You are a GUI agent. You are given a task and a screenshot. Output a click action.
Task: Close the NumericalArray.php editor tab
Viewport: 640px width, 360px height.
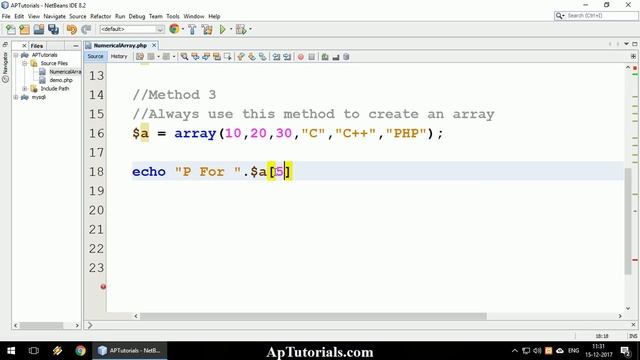coord(154,45)
